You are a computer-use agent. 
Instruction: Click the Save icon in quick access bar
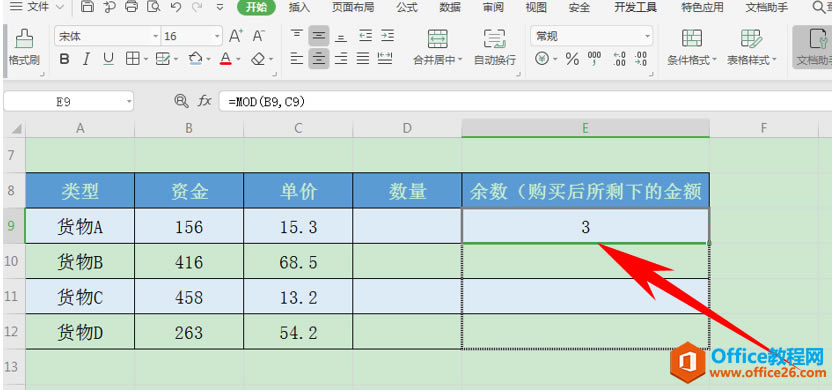tap(87, 7)
